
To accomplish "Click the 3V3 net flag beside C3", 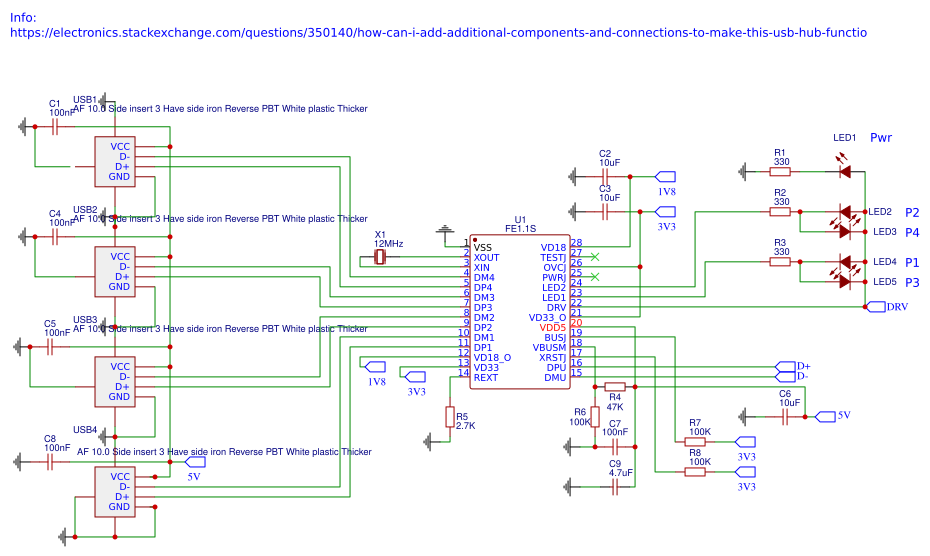I will coord(665,212).
